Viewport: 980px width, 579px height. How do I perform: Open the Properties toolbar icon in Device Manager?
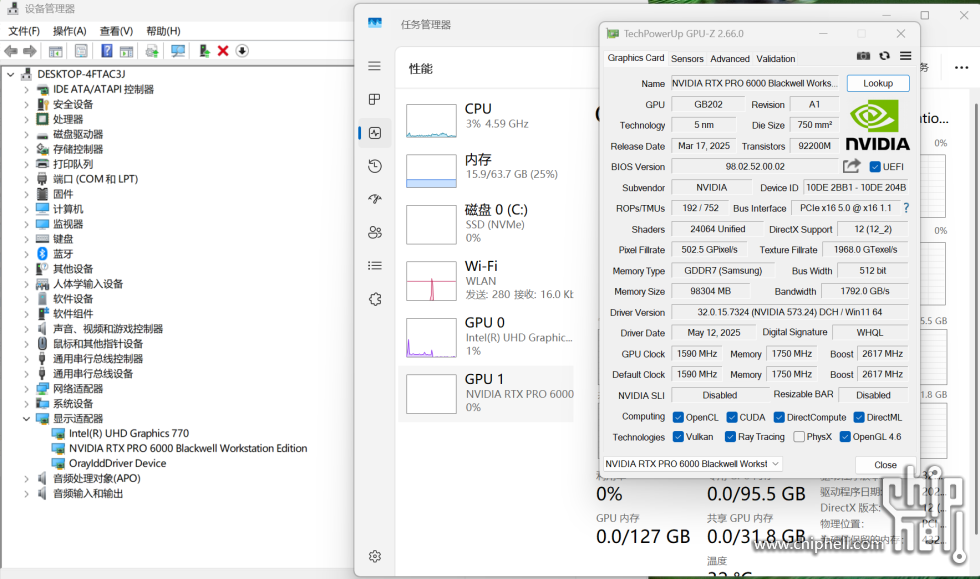pos(81,51)
